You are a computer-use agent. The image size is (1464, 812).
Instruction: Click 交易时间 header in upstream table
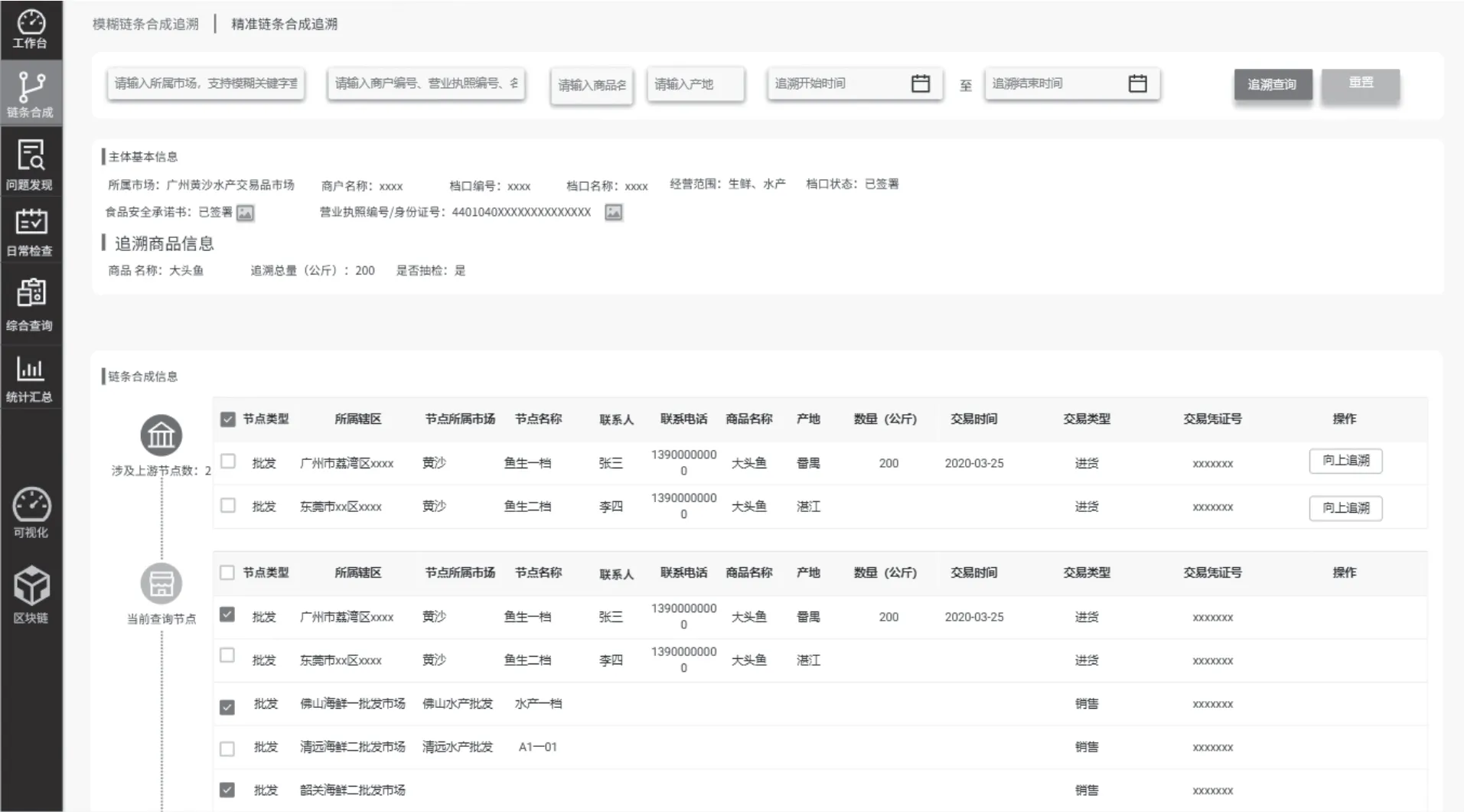(973, 419)
